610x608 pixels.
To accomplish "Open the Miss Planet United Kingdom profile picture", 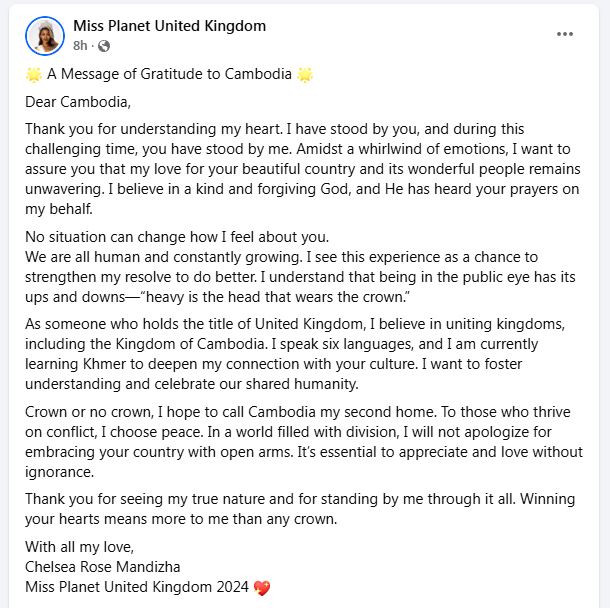I will click(x=45, y=36).
